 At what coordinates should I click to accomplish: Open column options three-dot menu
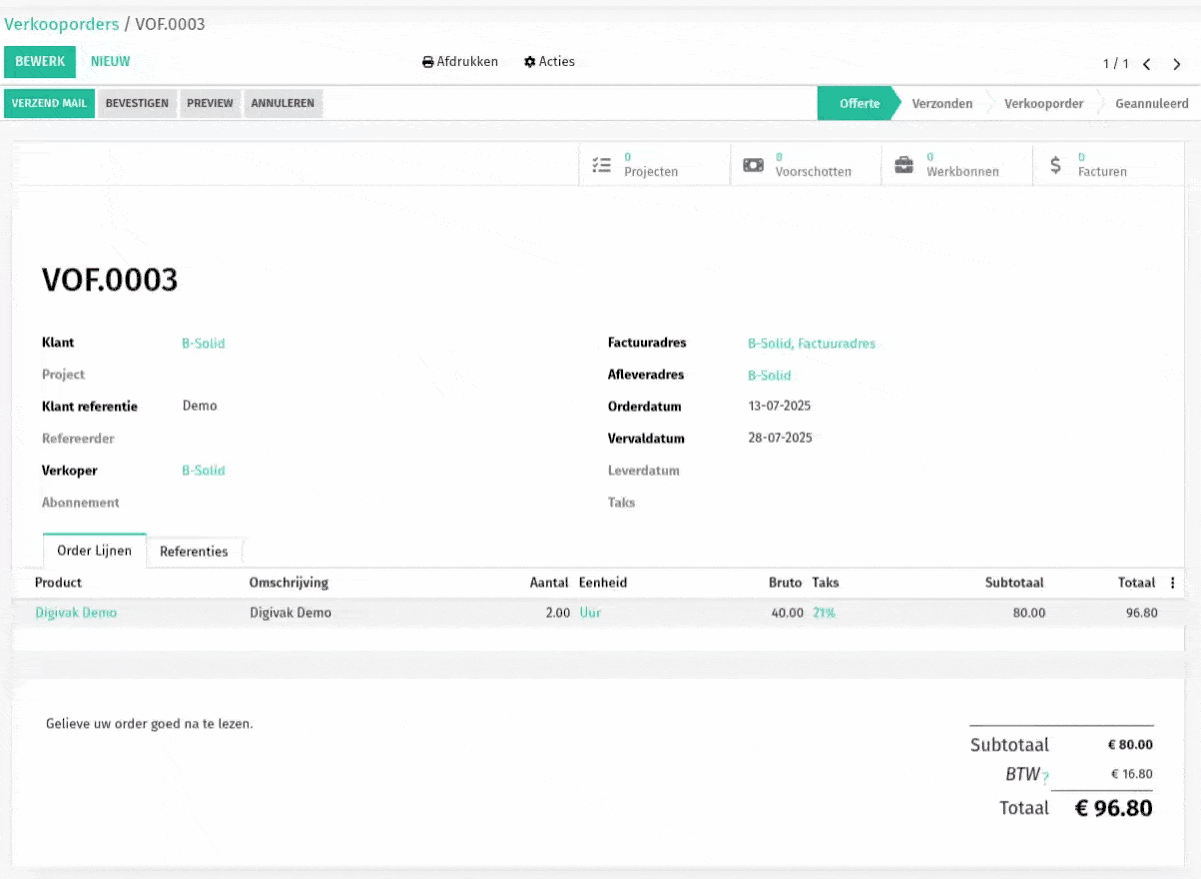click(1173, 583)
